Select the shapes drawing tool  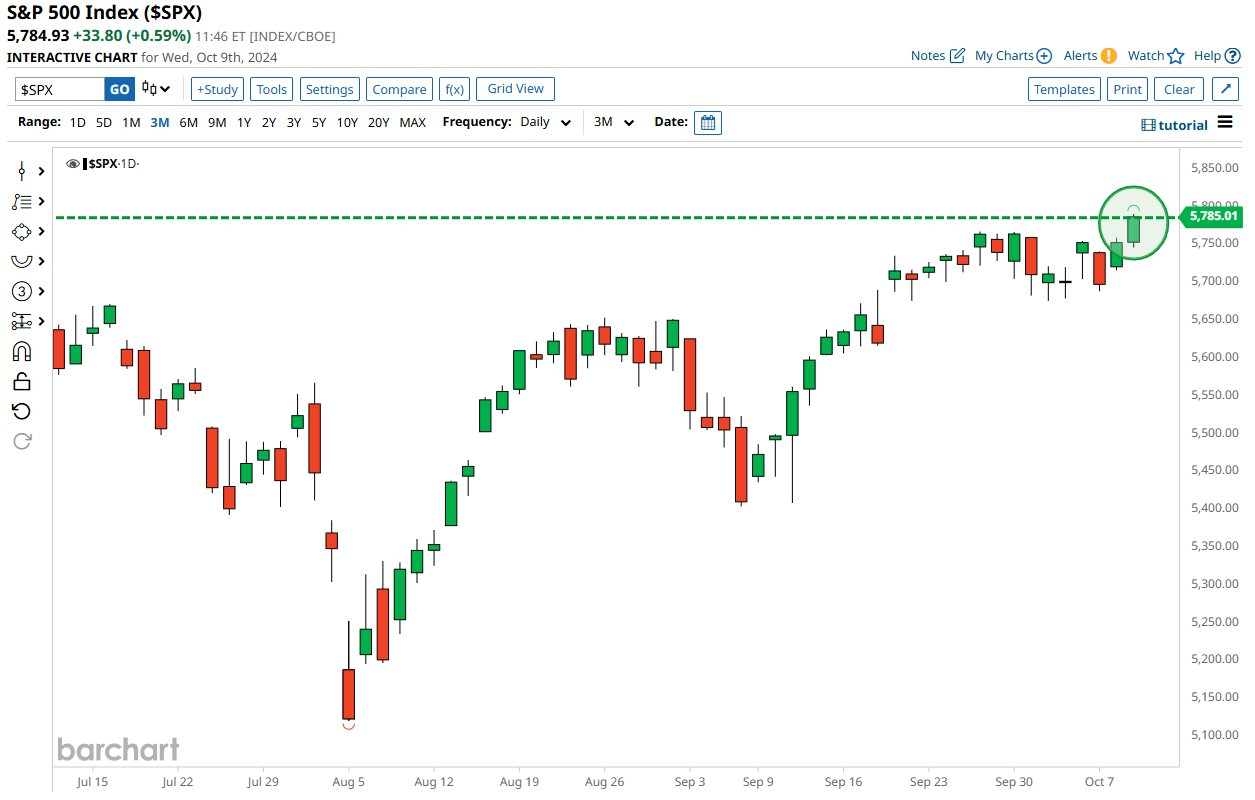21,231
